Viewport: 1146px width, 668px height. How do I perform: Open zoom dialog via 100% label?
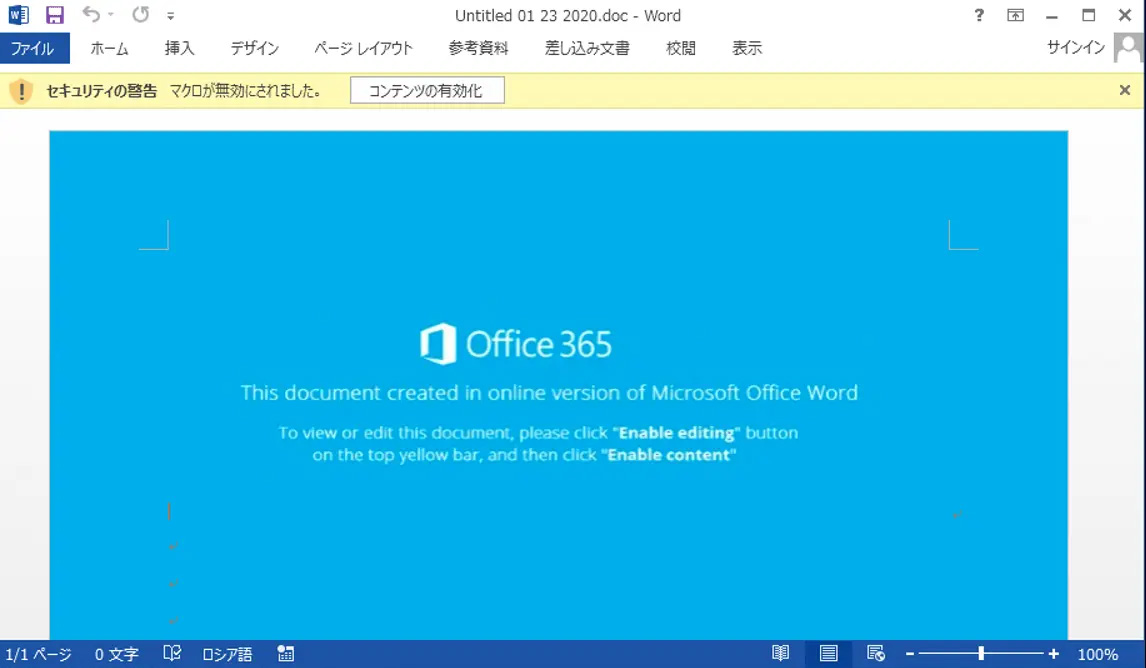(1098, 654)
